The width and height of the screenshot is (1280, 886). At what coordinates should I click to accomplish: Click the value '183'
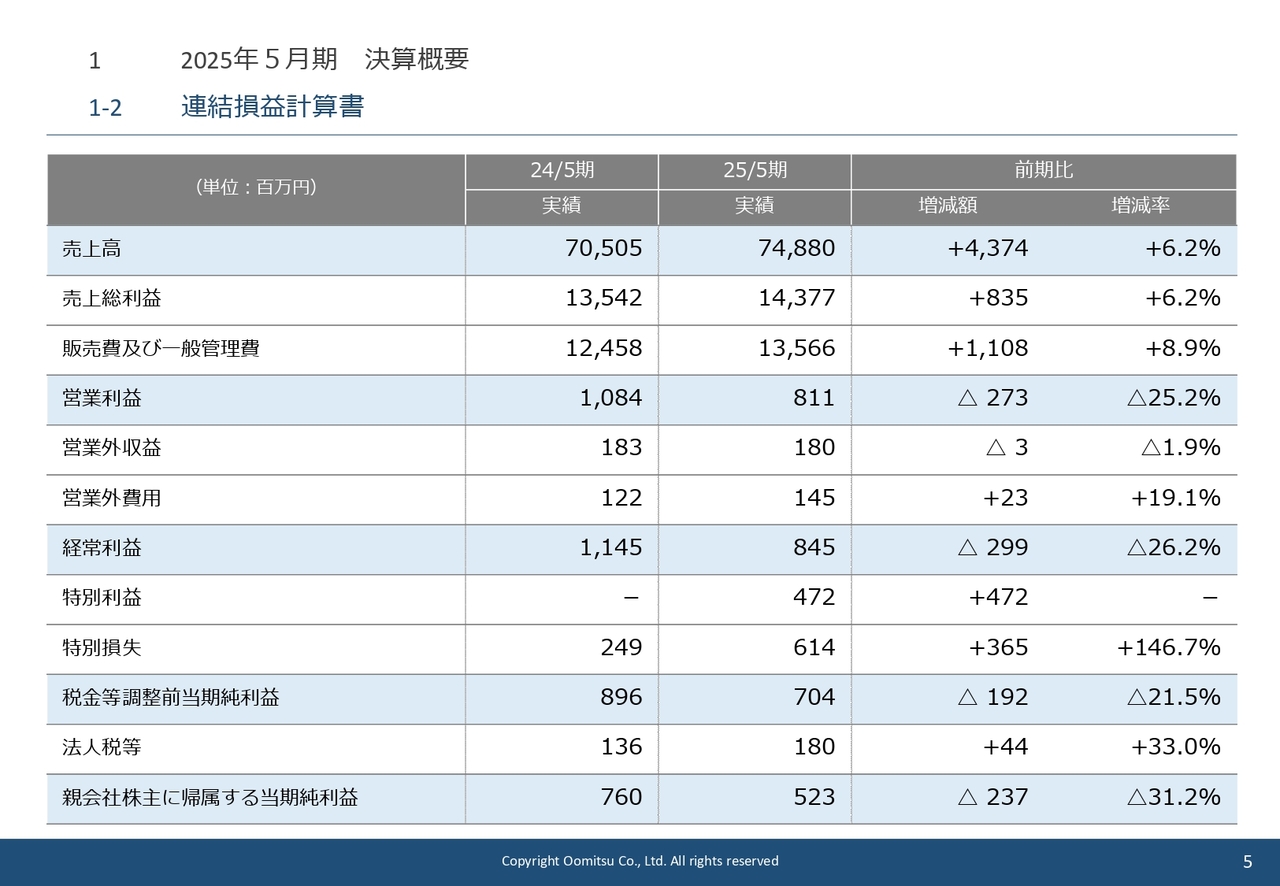click(x=622, y=448)
